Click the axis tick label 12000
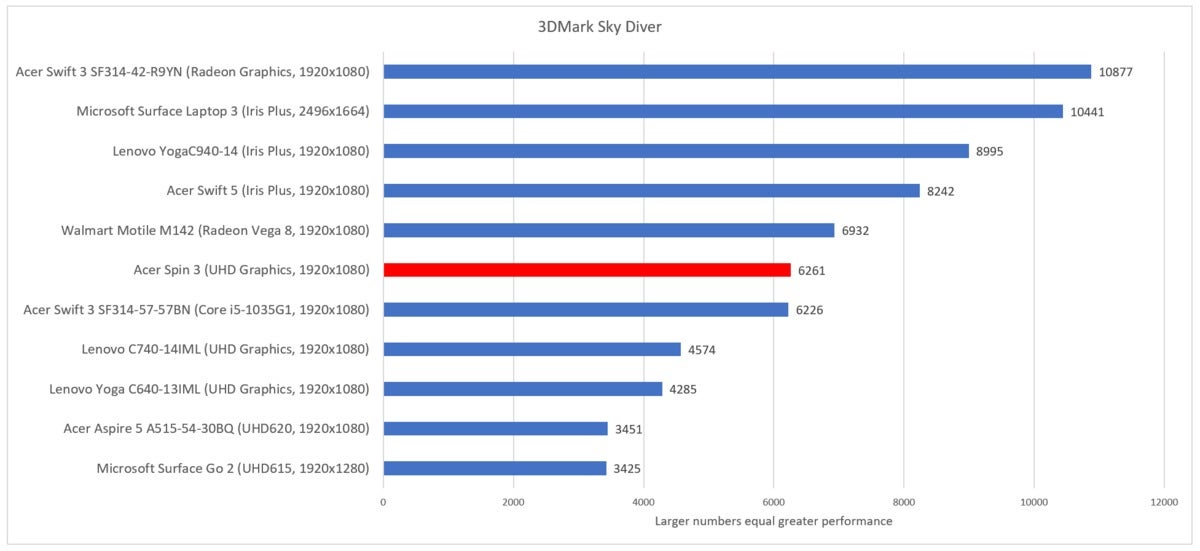1200x551 pixels. click(x=1163, y=504)
